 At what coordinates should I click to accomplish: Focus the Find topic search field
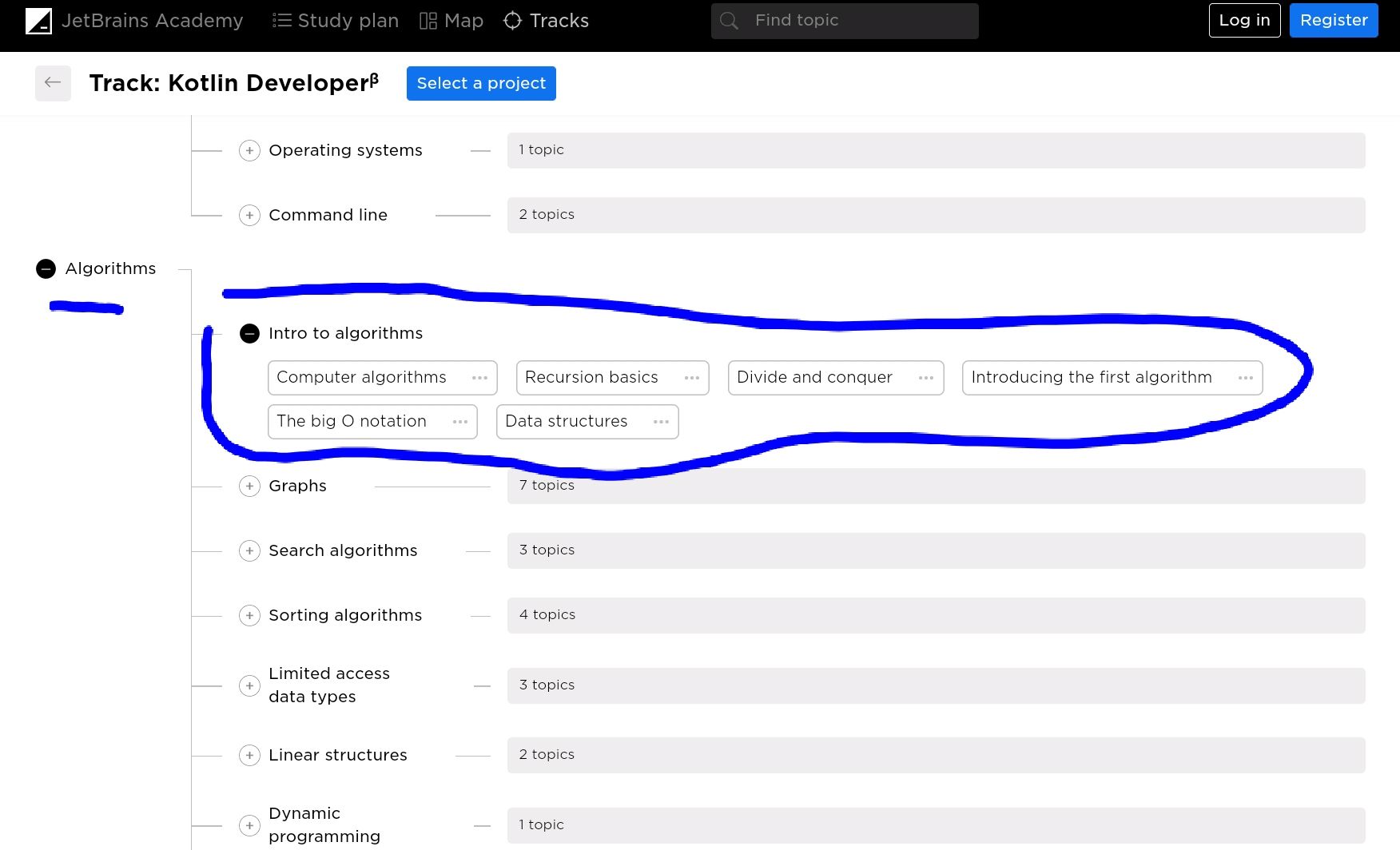coord(845,21)
